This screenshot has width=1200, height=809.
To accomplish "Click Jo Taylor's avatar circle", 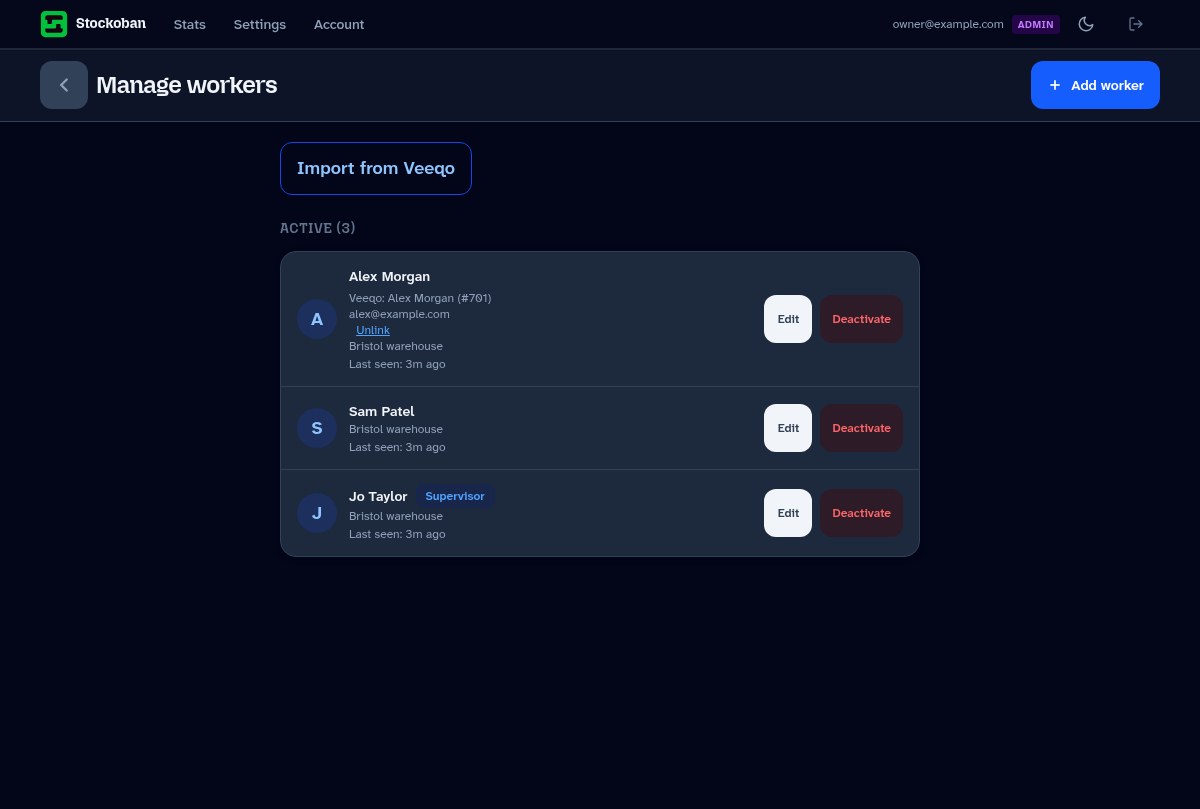I will [x=317, y=513].
